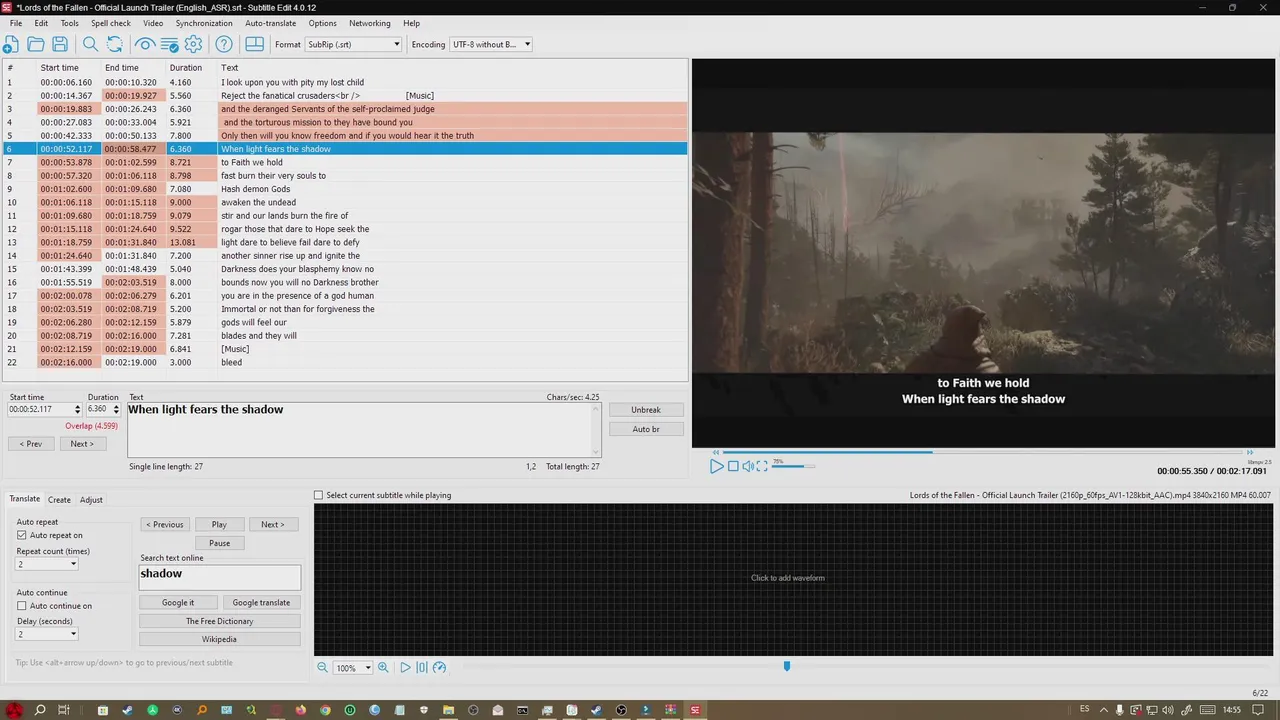Screen dimensions: 1280x720
Task: Move the waveform position slider
Action: coord(787,666)
